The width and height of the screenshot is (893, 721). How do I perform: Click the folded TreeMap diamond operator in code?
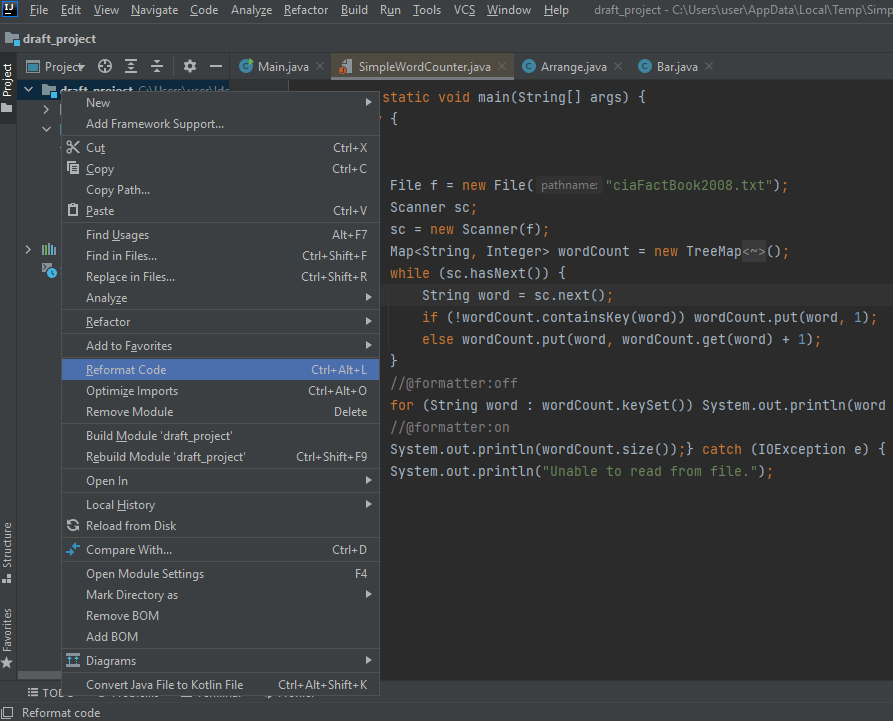(754, 252)
